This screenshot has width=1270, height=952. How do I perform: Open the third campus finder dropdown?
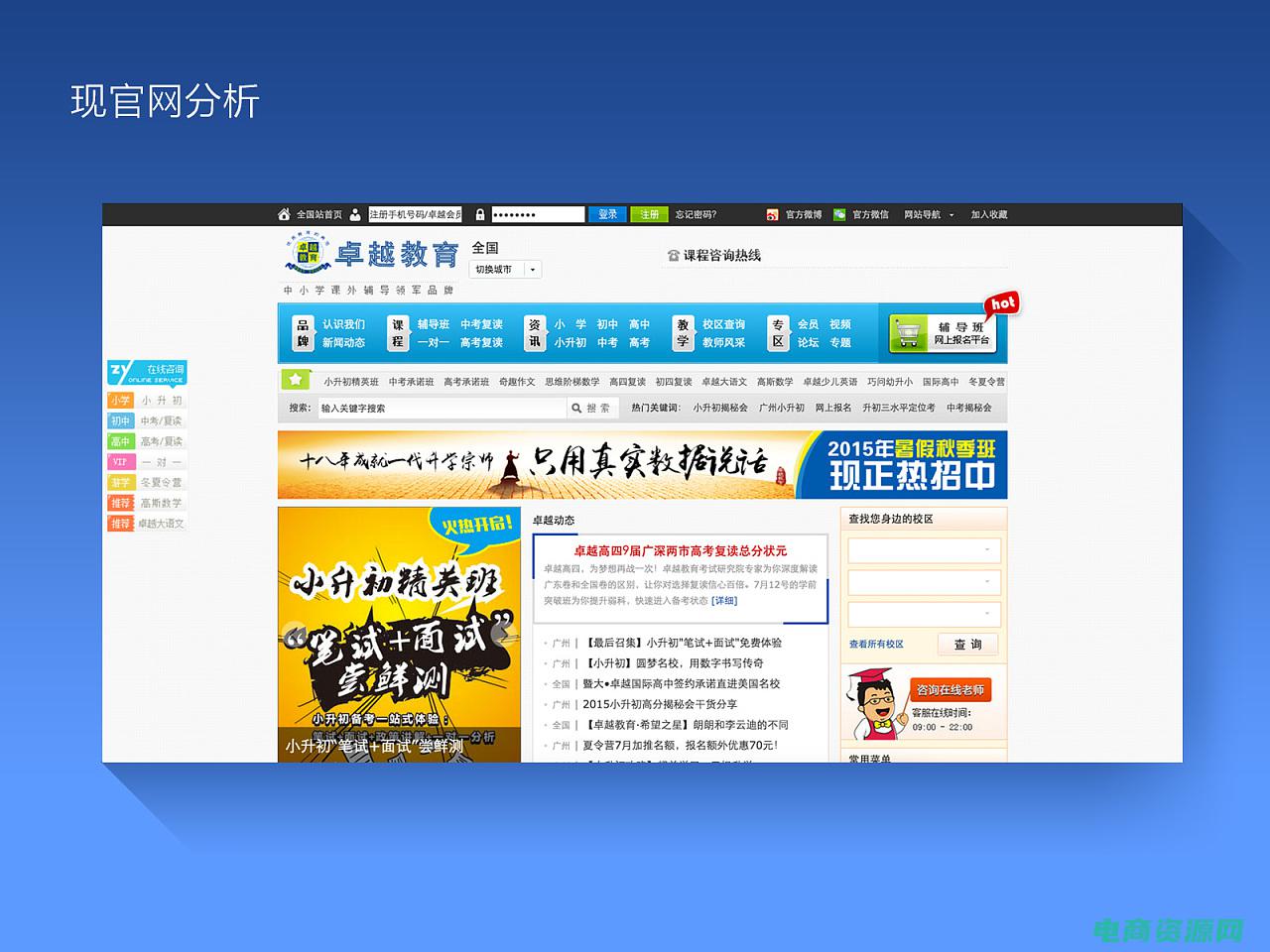[925, 614]
